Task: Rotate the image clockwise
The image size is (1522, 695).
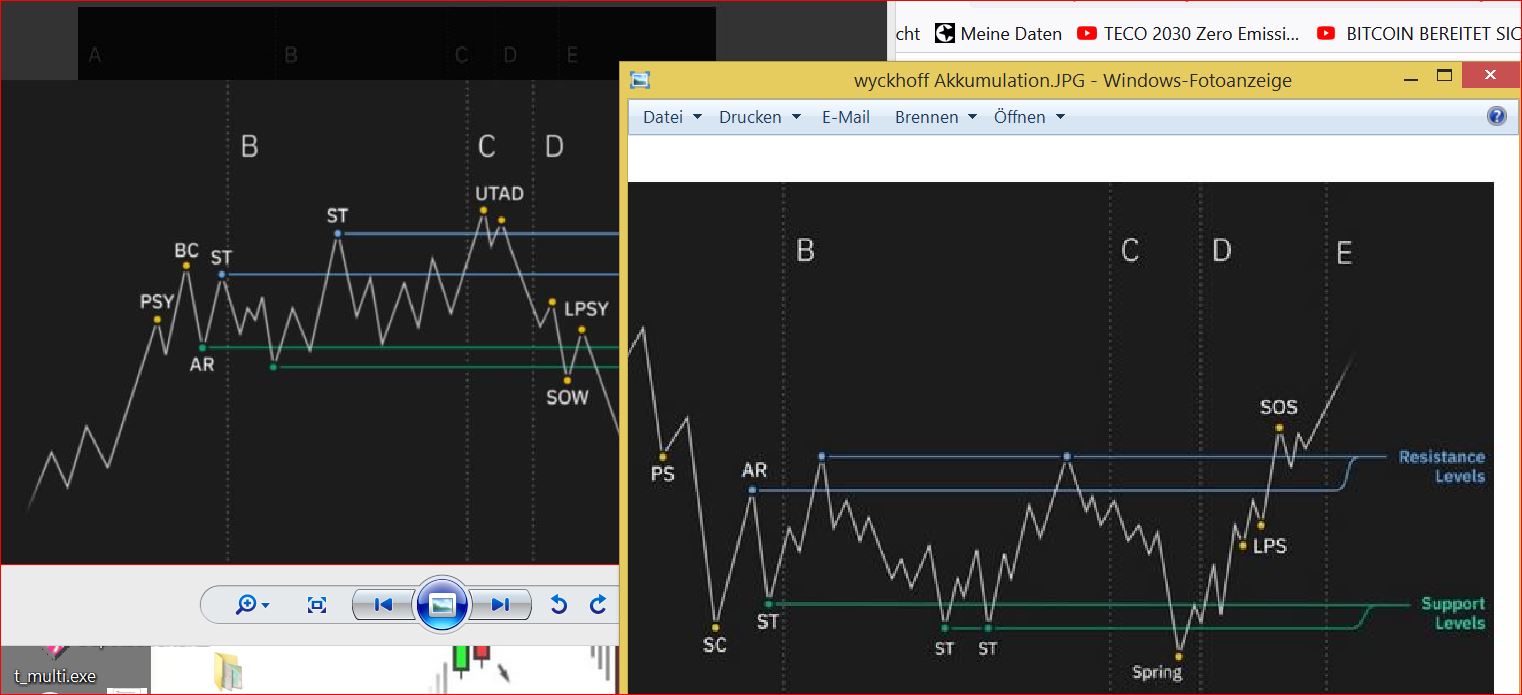Action: pos(598,604)
